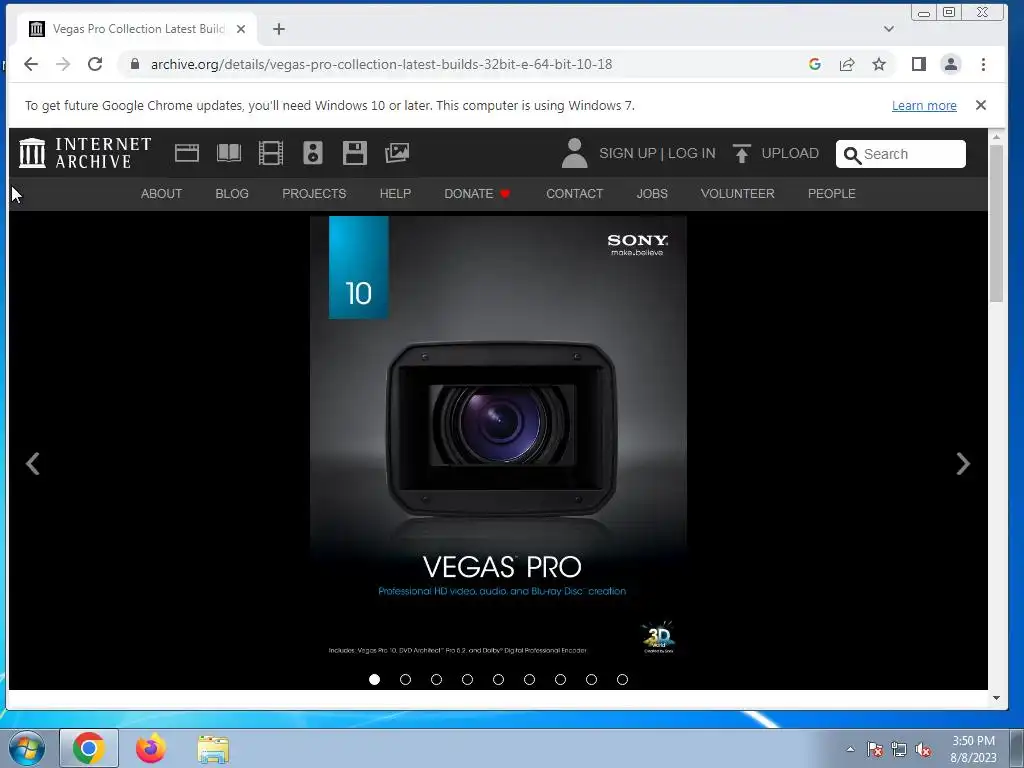The height and width of the screenshot is (768, 1024).
Task: Open the BLOG menu item
Action: click(232, 193)
